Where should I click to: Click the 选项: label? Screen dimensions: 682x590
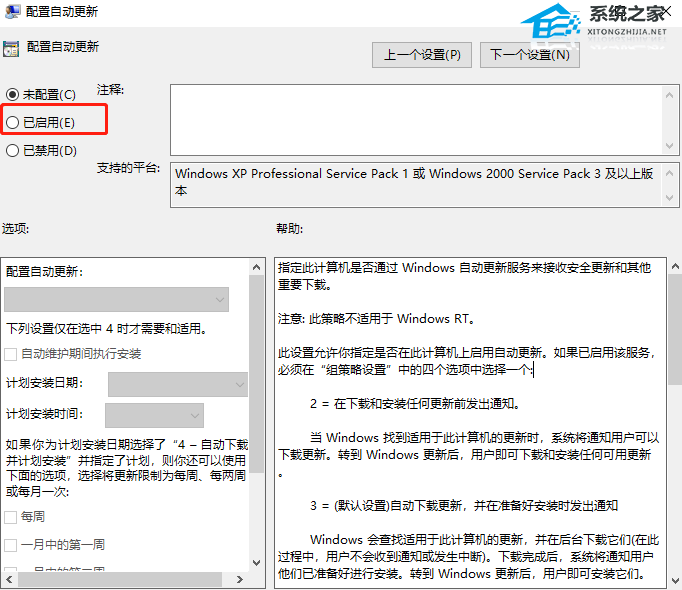click(x=15, y=228)
